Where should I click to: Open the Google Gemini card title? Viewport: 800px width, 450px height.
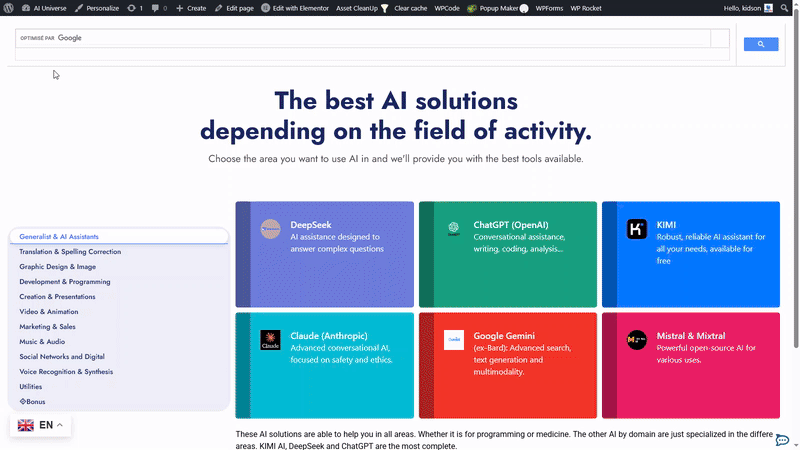click(504, 336)
